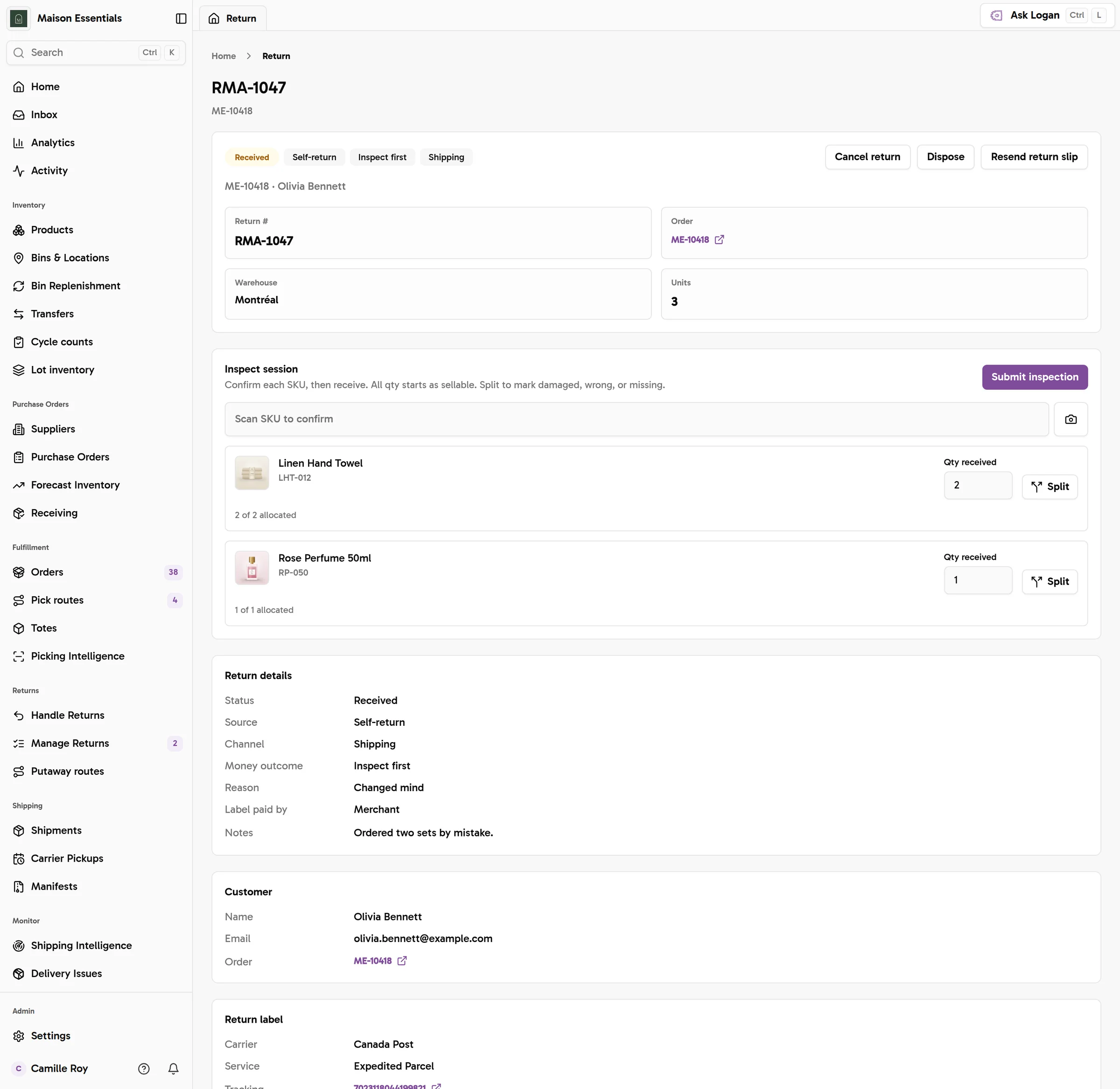Open Pick routes page
This screenshot has width=1120, height=1089.
96,600
